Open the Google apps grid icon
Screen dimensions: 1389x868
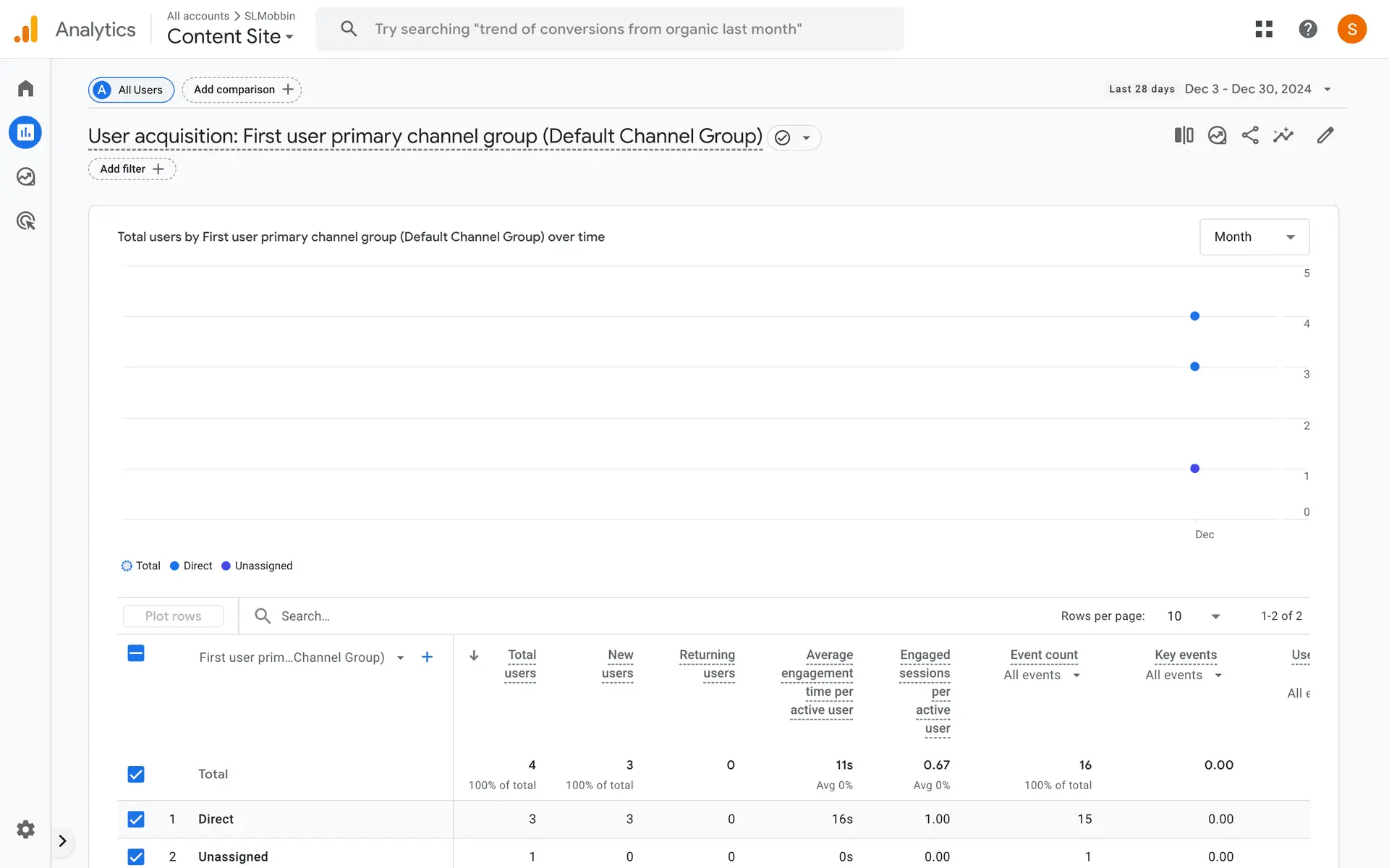coord(1264,29)
